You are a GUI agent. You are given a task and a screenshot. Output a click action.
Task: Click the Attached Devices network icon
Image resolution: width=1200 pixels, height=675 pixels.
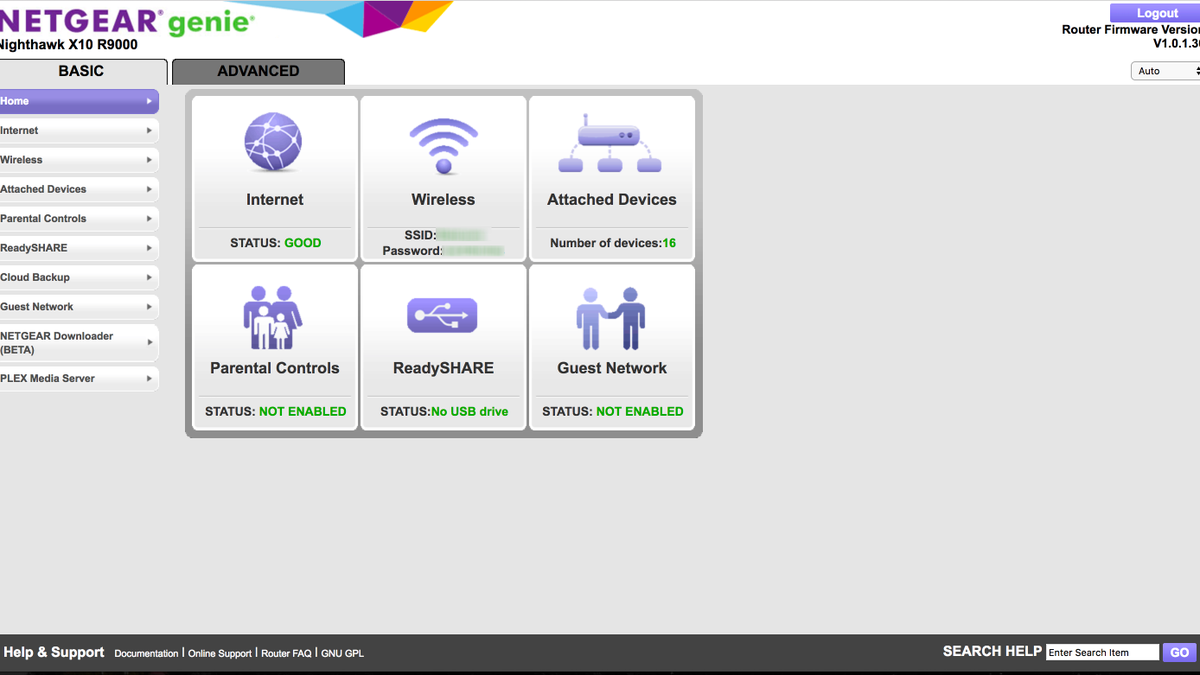point(611,143)
